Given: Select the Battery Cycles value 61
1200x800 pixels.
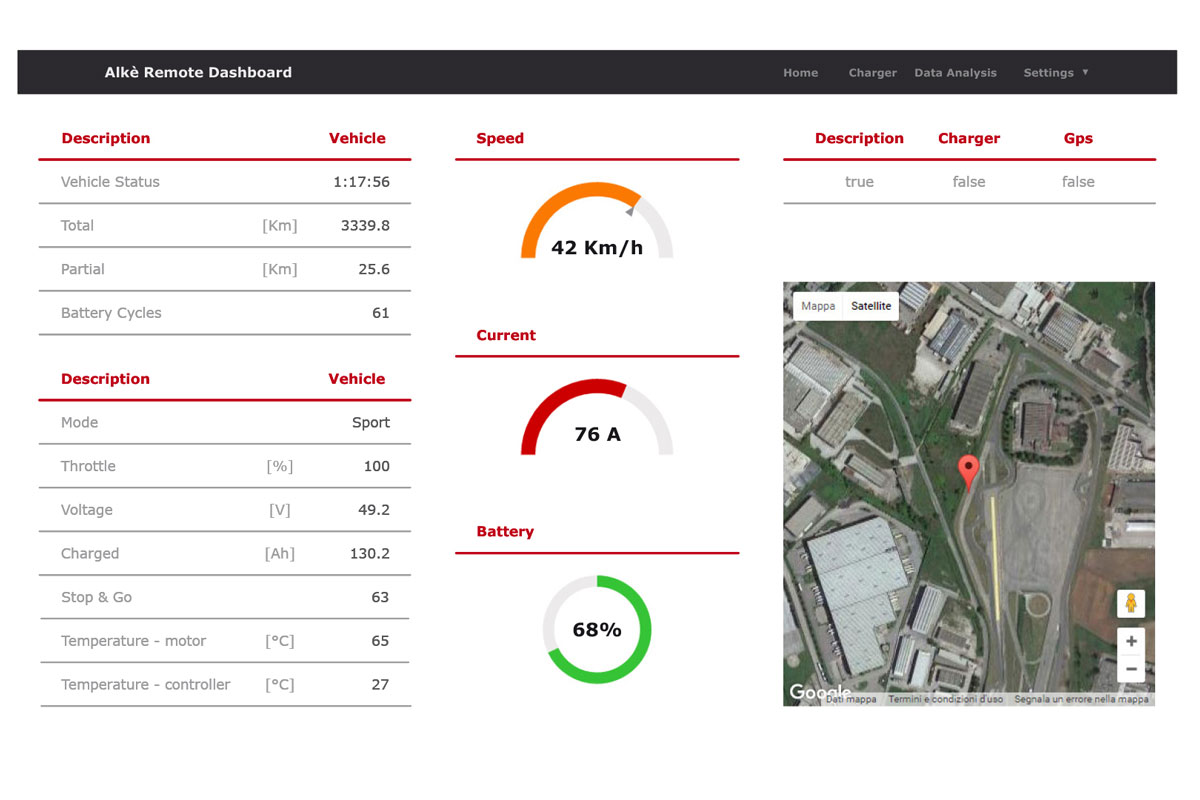Looking at the screenshot, I should (380, 313).
